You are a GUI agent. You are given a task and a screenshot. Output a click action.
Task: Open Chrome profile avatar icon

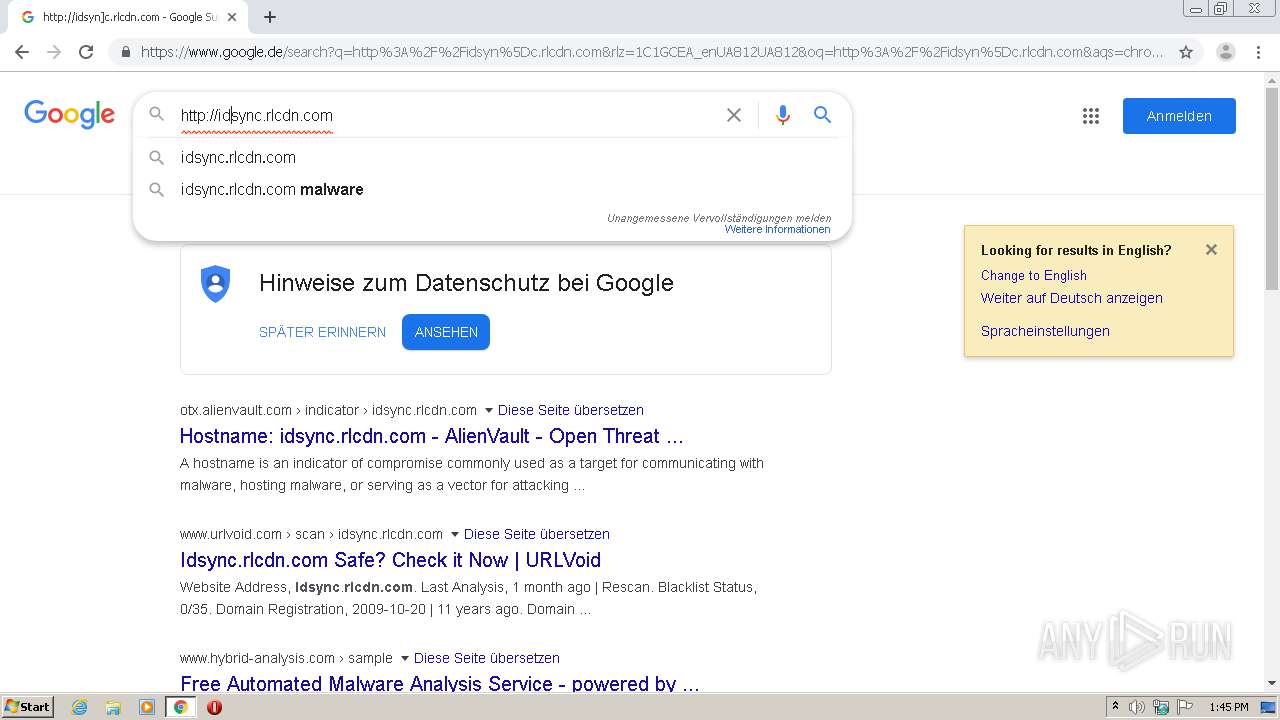[1225, 52]
